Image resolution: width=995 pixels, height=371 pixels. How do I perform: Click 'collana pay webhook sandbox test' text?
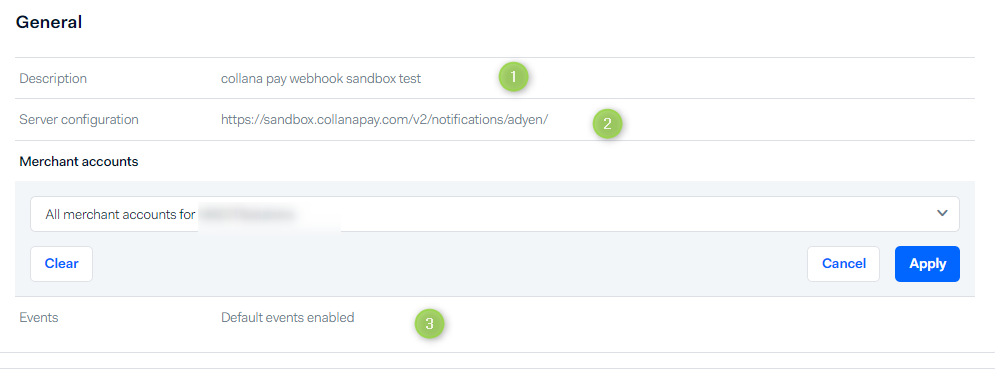click(x=320, y=79)
